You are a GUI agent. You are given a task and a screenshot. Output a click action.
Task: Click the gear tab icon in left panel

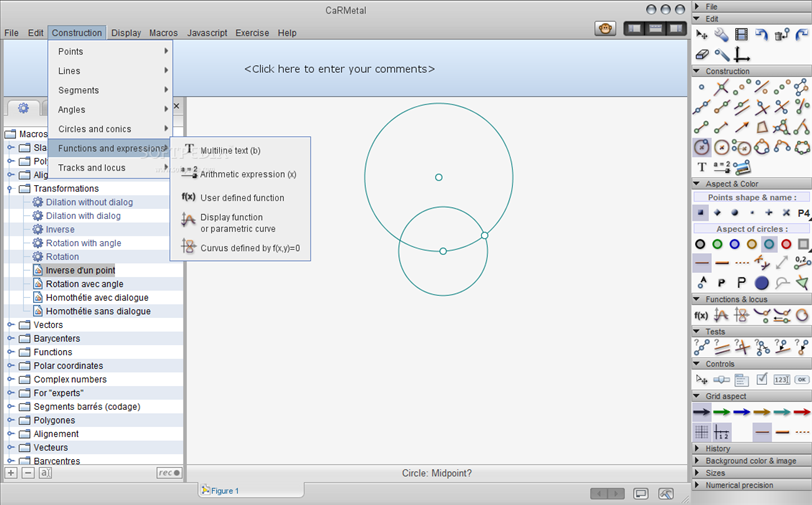23,108
